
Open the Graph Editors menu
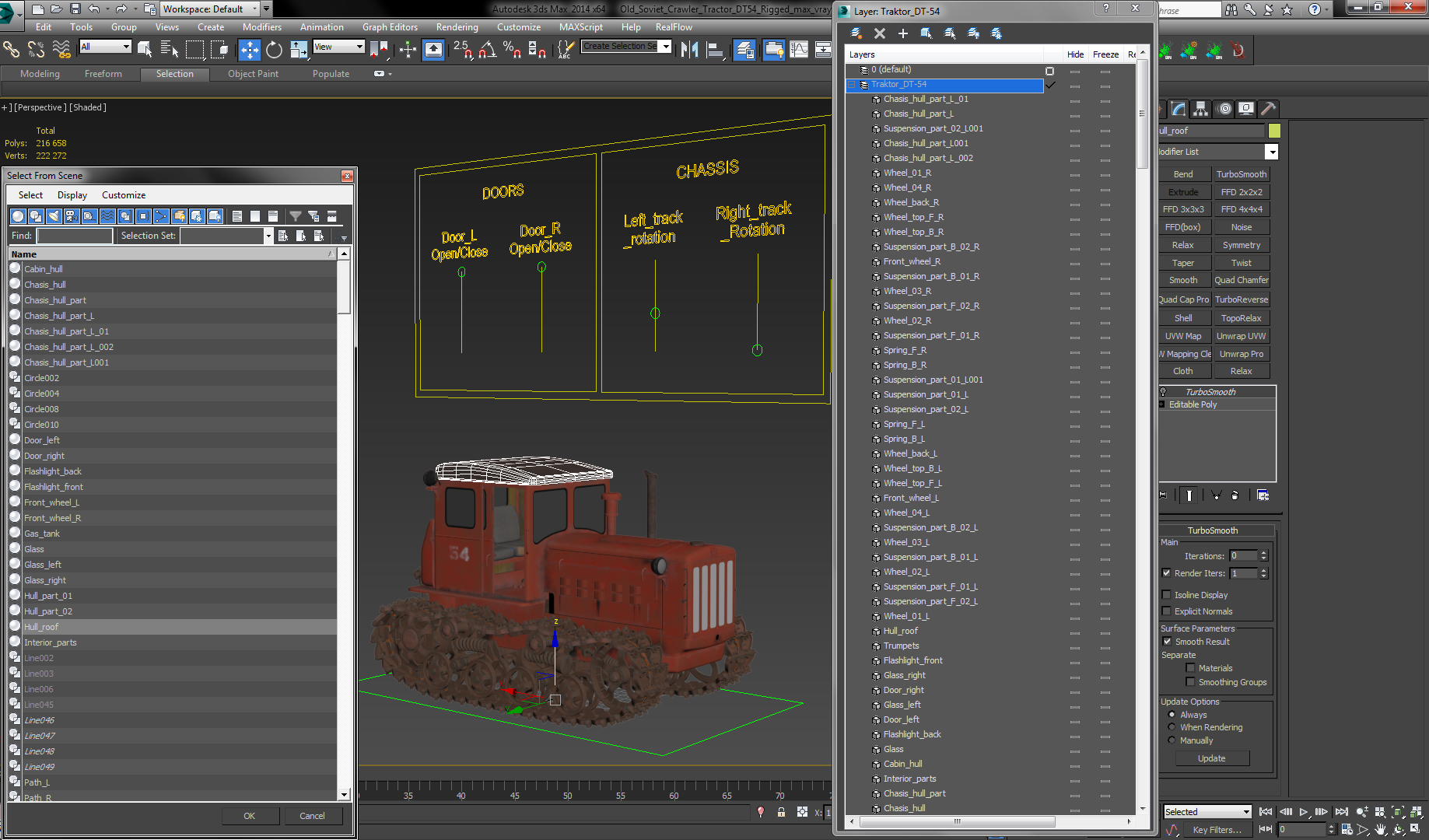[x=390, y=26]
